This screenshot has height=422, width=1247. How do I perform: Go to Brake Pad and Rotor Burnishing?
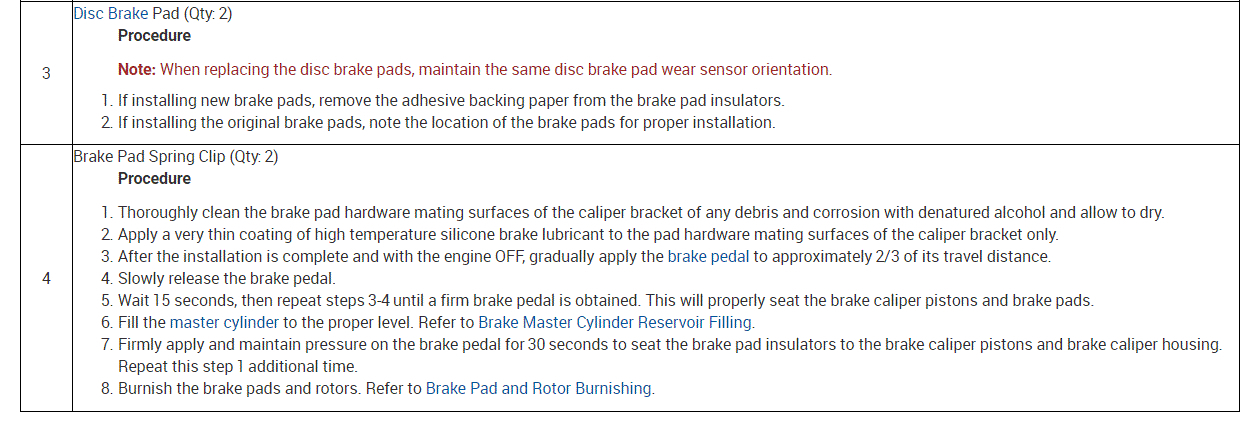point(539,388)
